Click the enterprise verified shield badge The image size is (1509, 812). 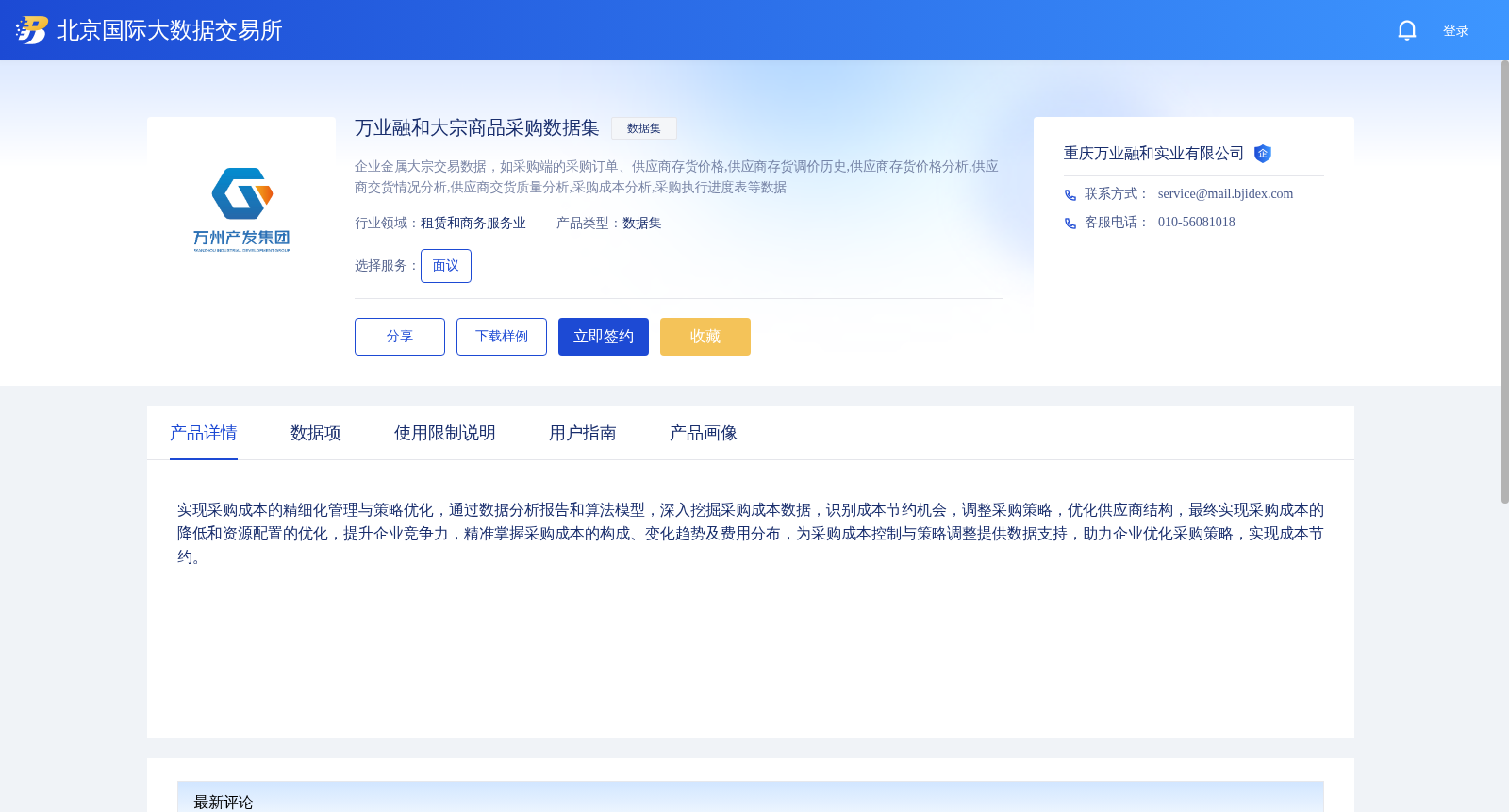coord(1263,154)
